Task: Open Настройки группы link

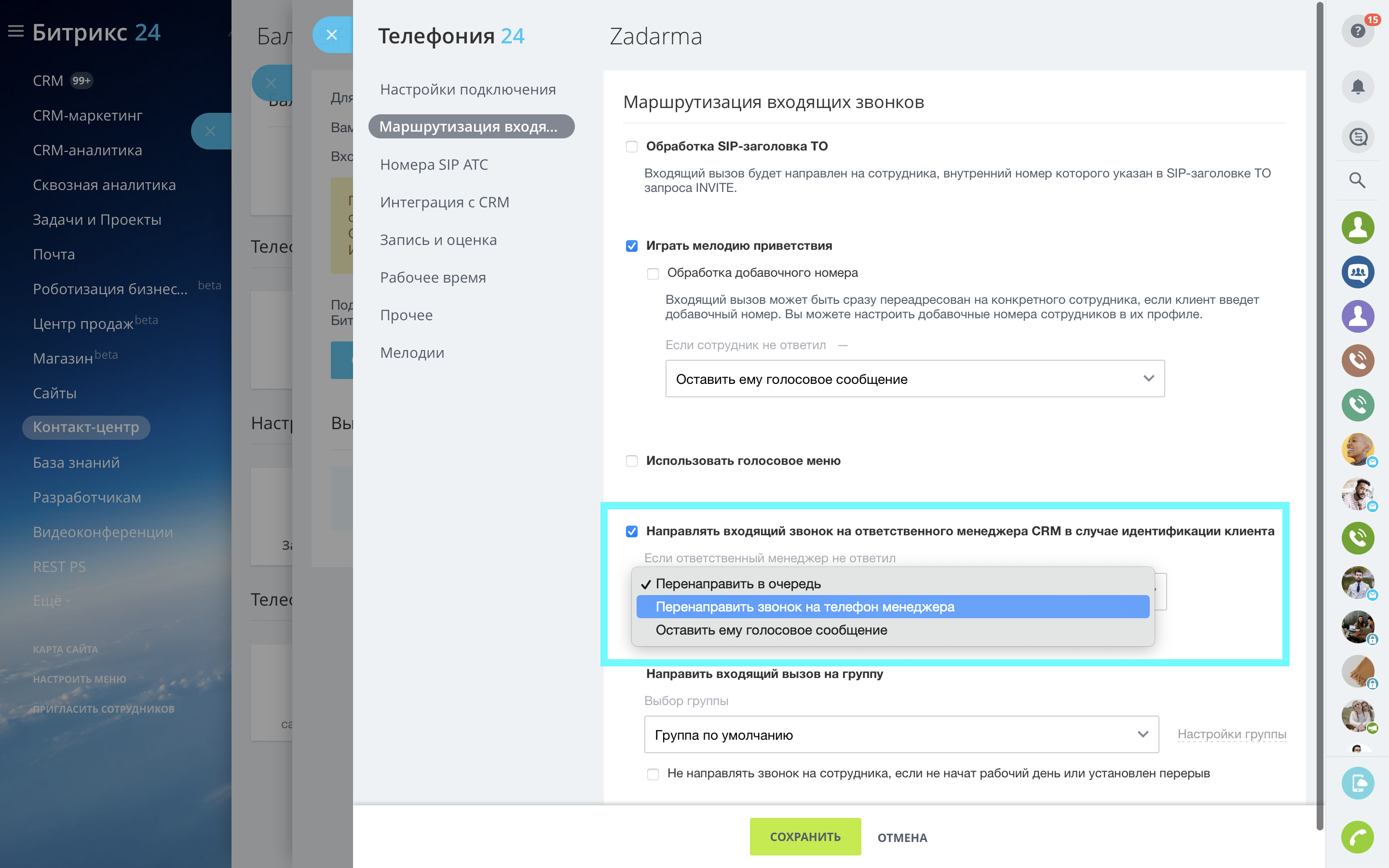Action: pyautogui.click(x=1232, y=734)
